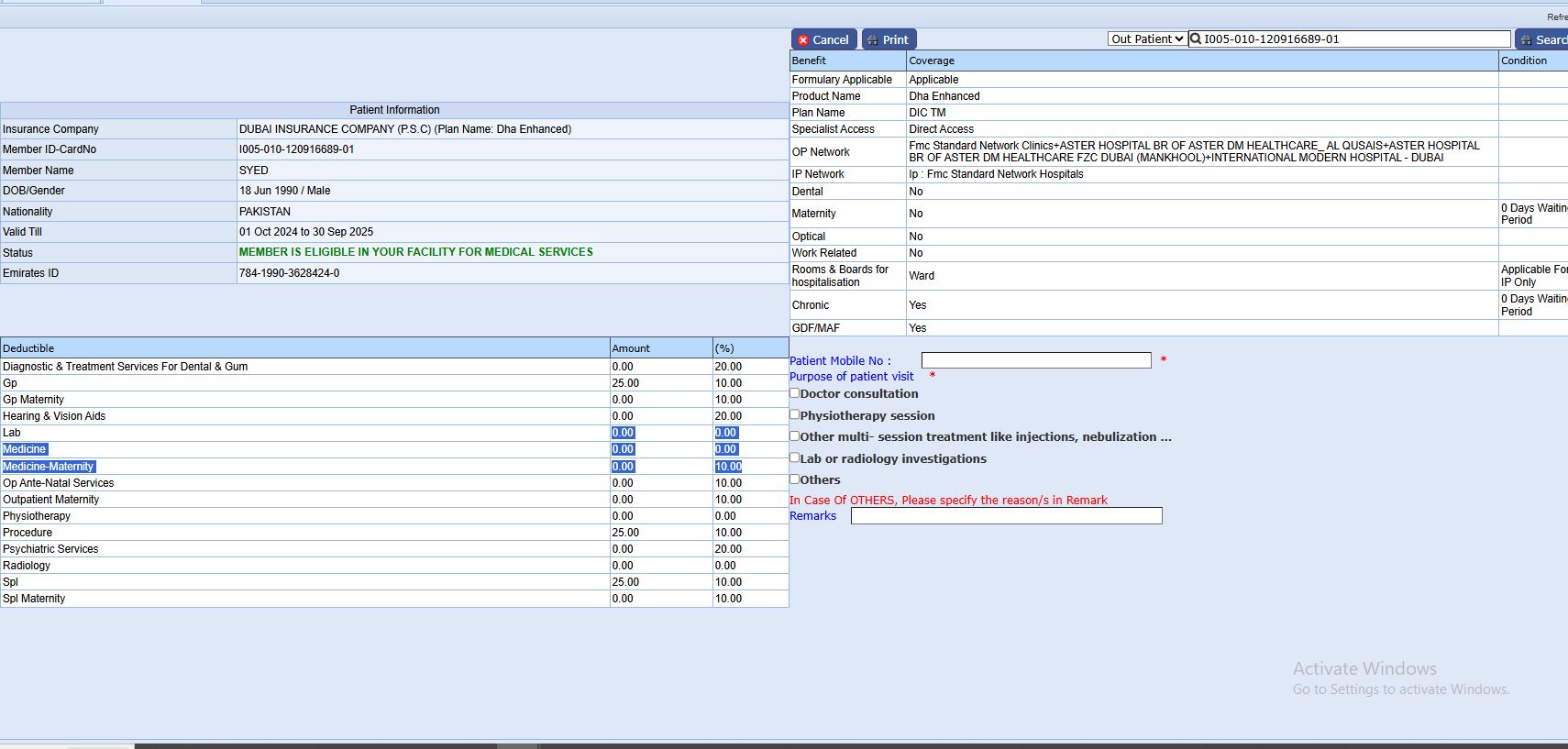
Task: Focus the Patient Mobile No field
Action: [1035, 360]
